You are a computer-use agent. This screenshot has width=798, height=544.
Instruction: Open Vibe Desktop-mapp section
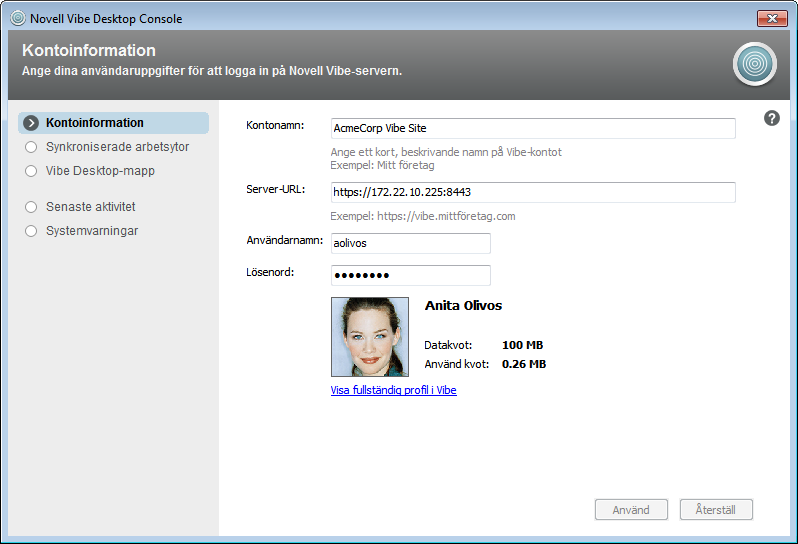tap(100, 171)
